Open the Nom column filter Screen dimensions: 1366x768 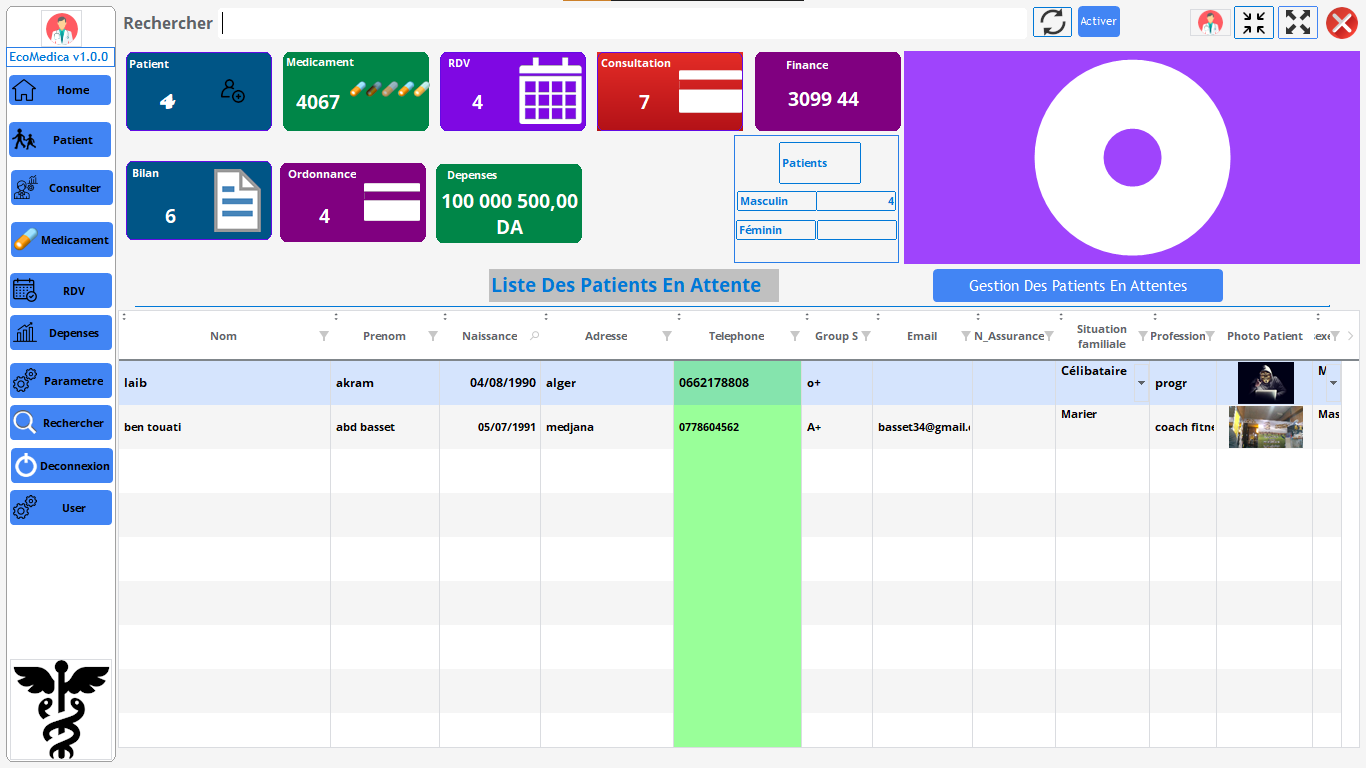pyautogui.click(x=323, y=336)
